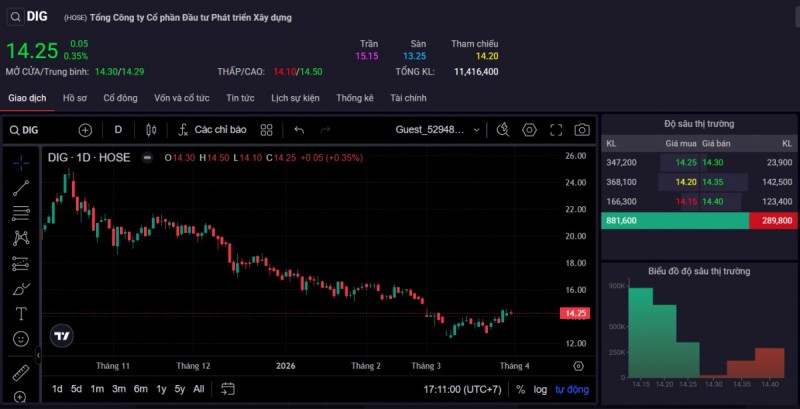Toggle log scale on chart
The width and height of the screenshot is (800, 409).
pos(540,389)
